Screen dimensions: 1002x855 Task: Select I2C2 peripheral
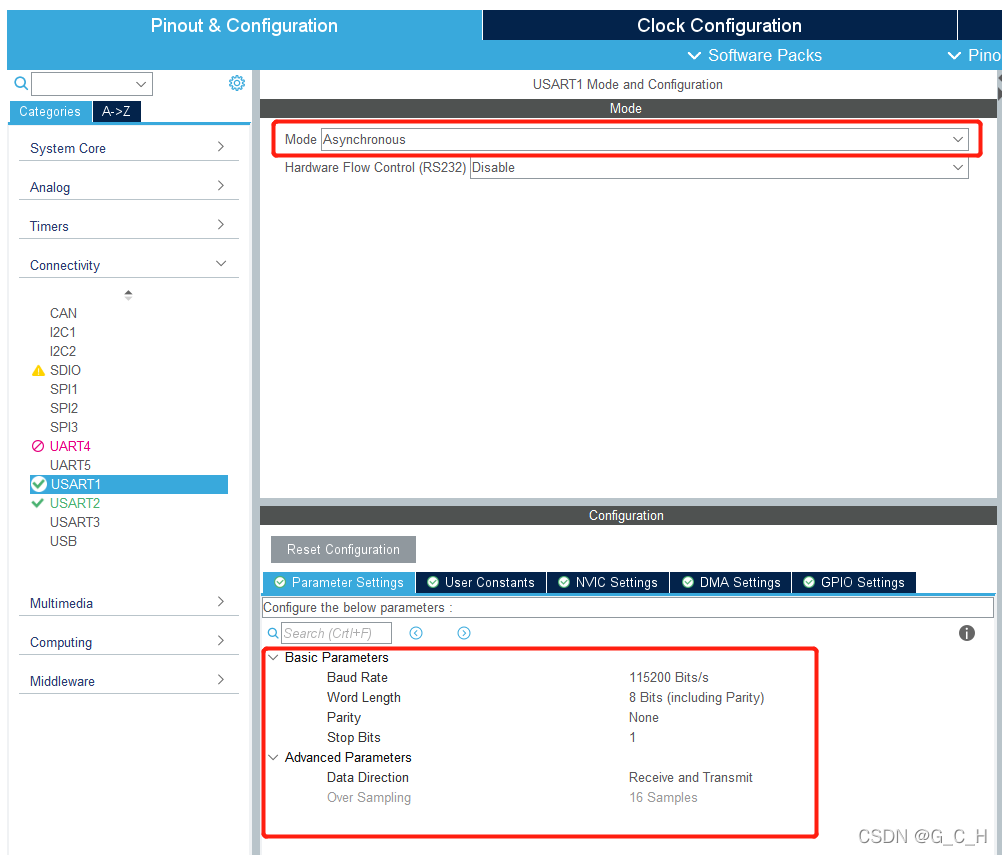pyautogui.click(x=63, y=351)
